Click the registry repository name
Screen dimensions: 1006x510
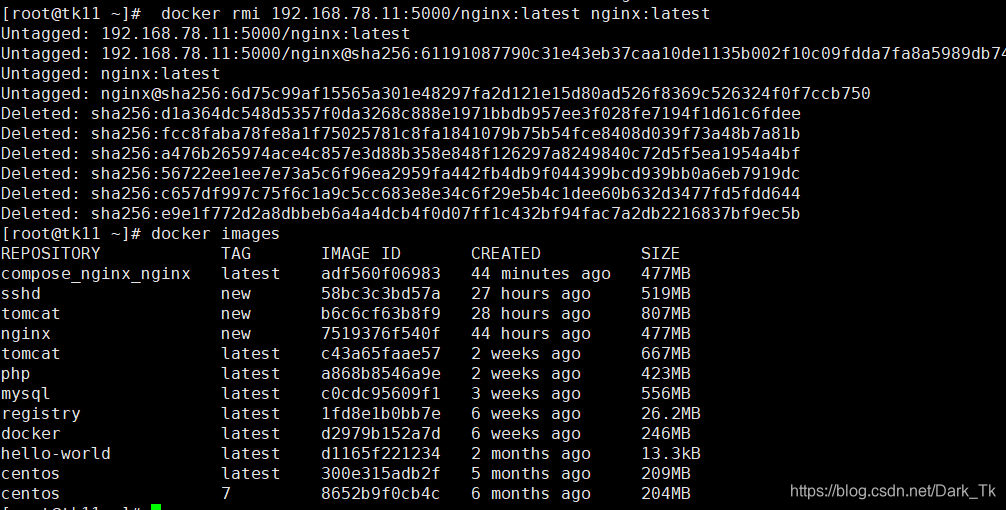point(40,414)
